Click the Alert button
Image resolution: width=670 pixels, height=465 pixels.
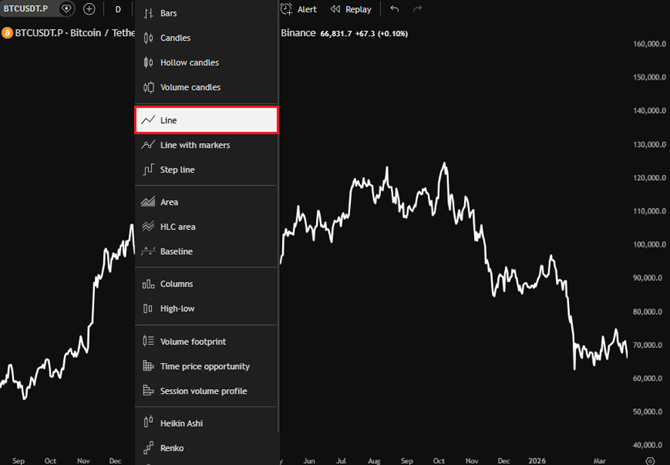[x=299, y=9]
